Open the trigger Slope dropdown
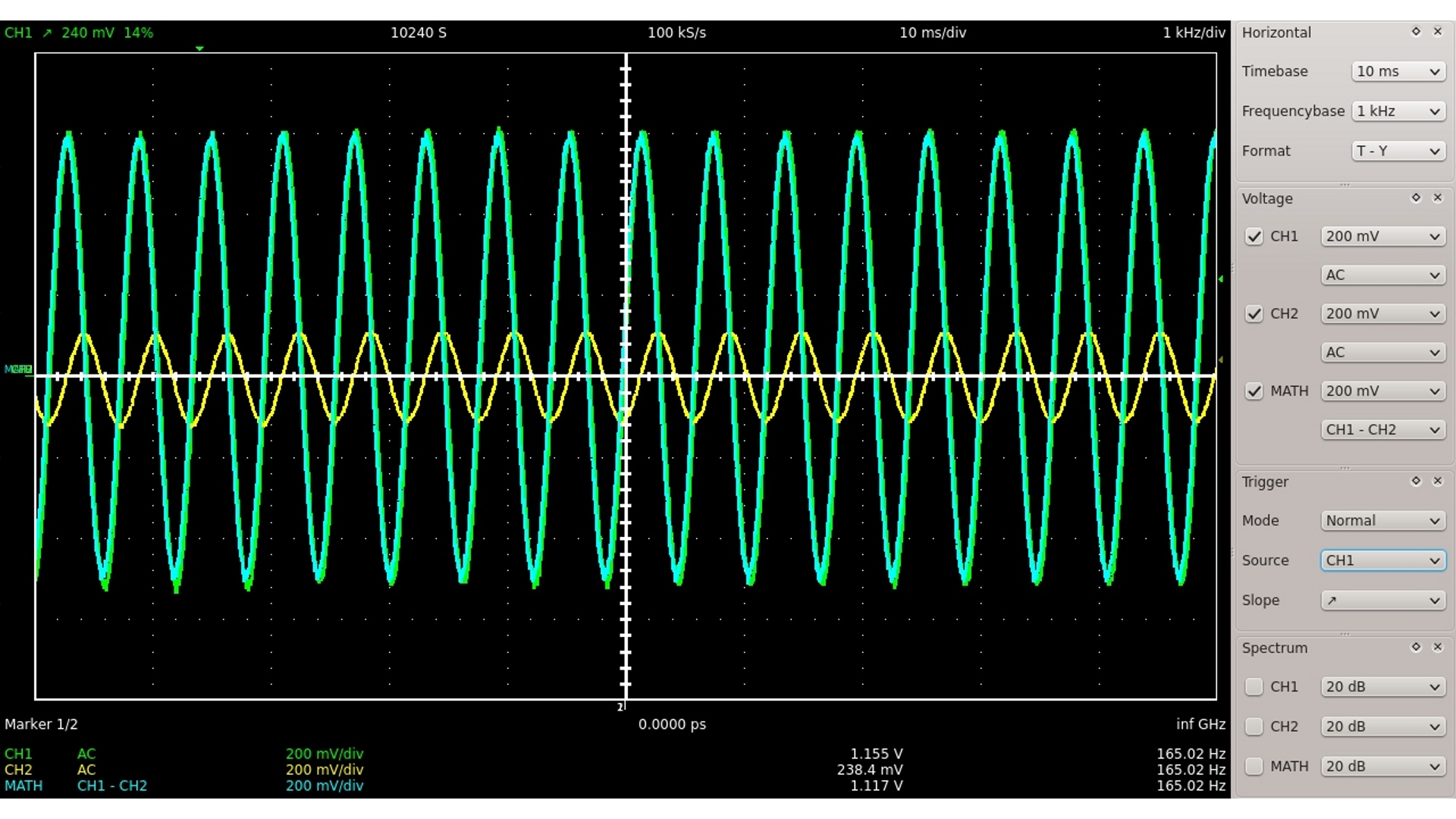The width and height of the screenshot is (1456, 819). [x=1382, y=600]
